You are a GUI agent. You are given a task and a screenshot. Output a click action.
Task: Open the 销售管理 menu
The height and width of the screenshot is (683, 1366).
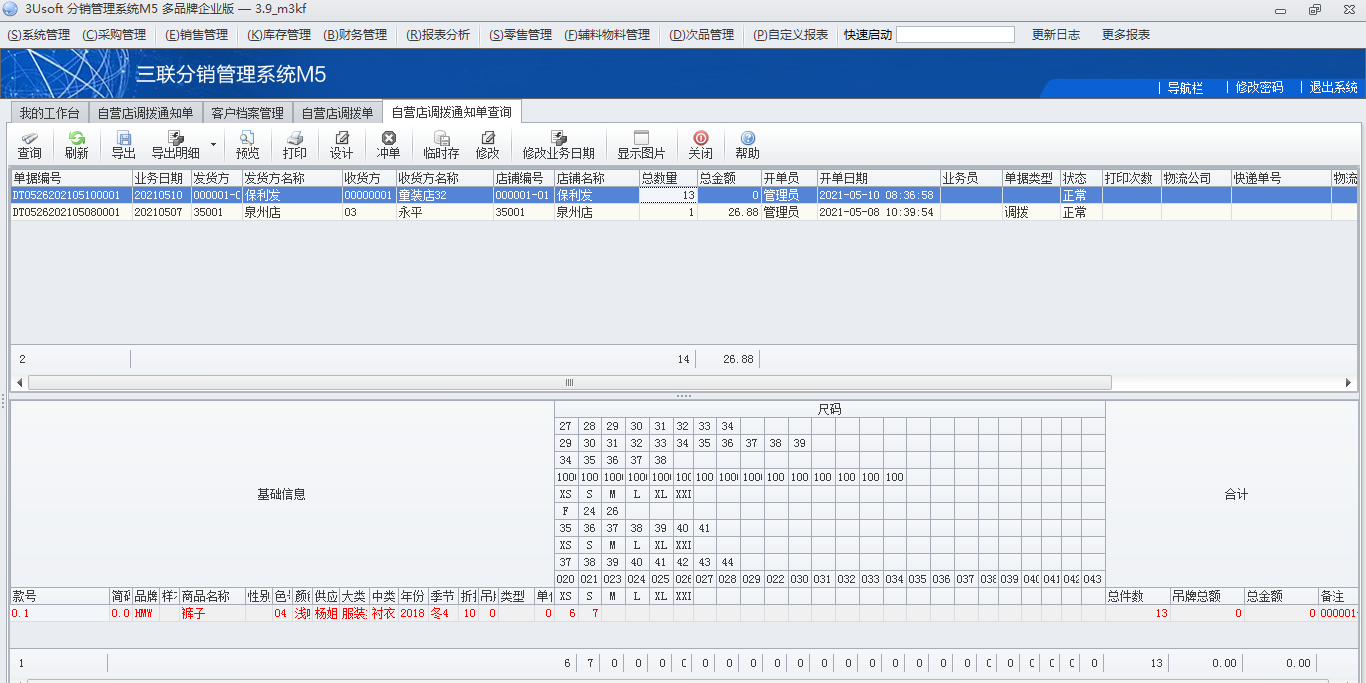tap(197, 34)
